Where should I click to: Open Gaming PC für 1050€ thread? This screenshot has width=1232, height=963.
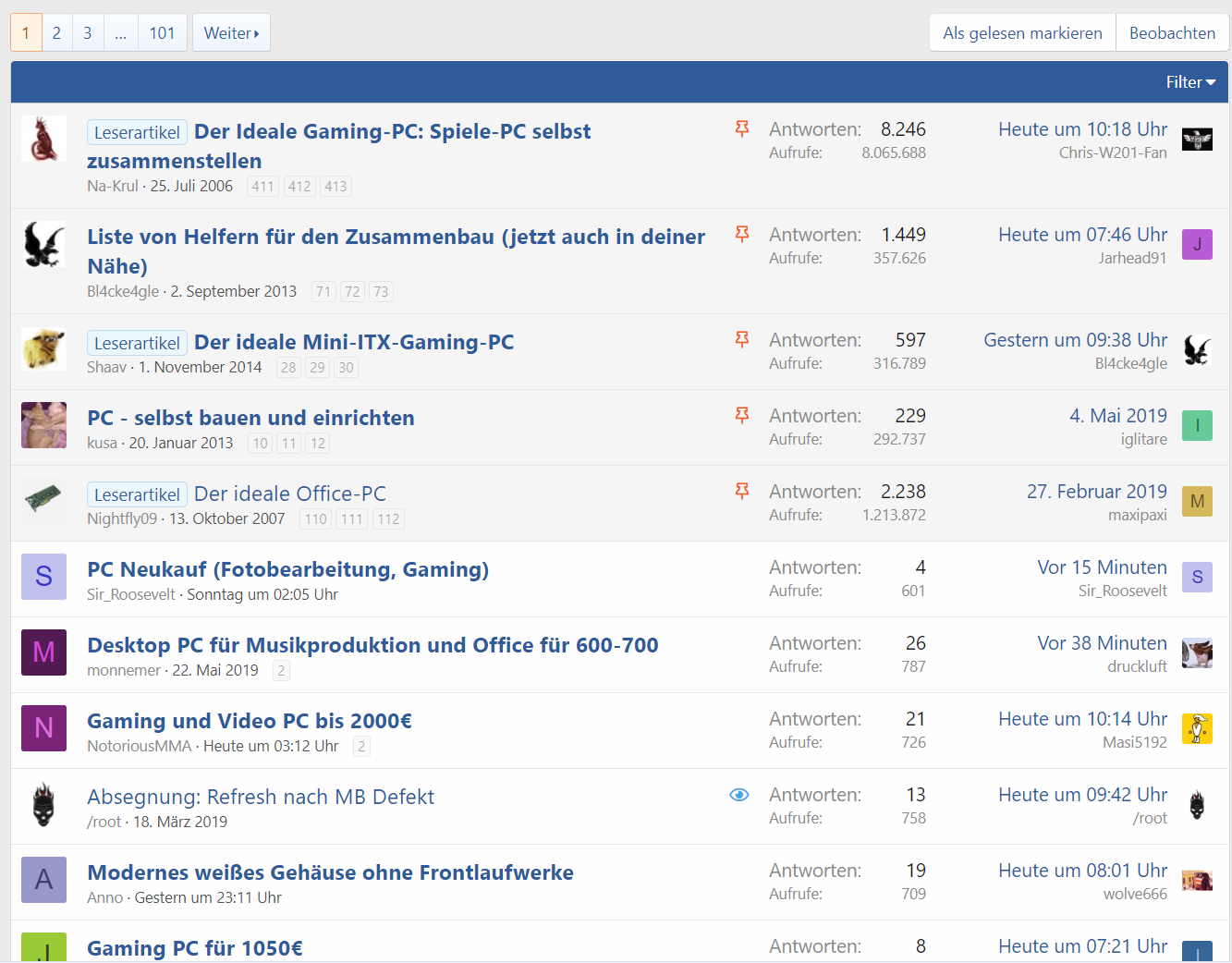195,948
